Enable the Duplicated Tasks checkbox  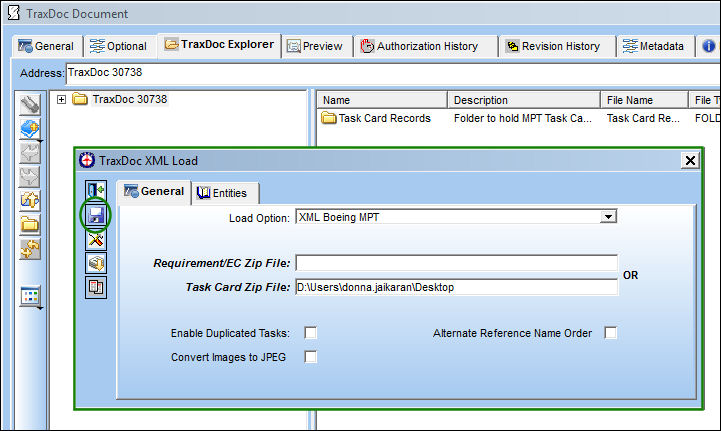coord(310,333)
